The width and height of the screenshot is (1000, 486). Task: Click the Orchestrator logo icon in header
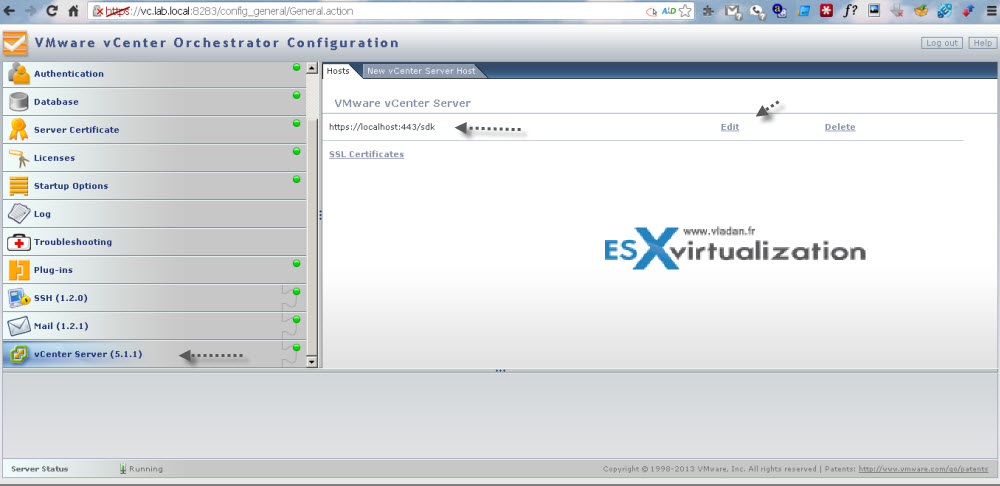pos(15,43)
